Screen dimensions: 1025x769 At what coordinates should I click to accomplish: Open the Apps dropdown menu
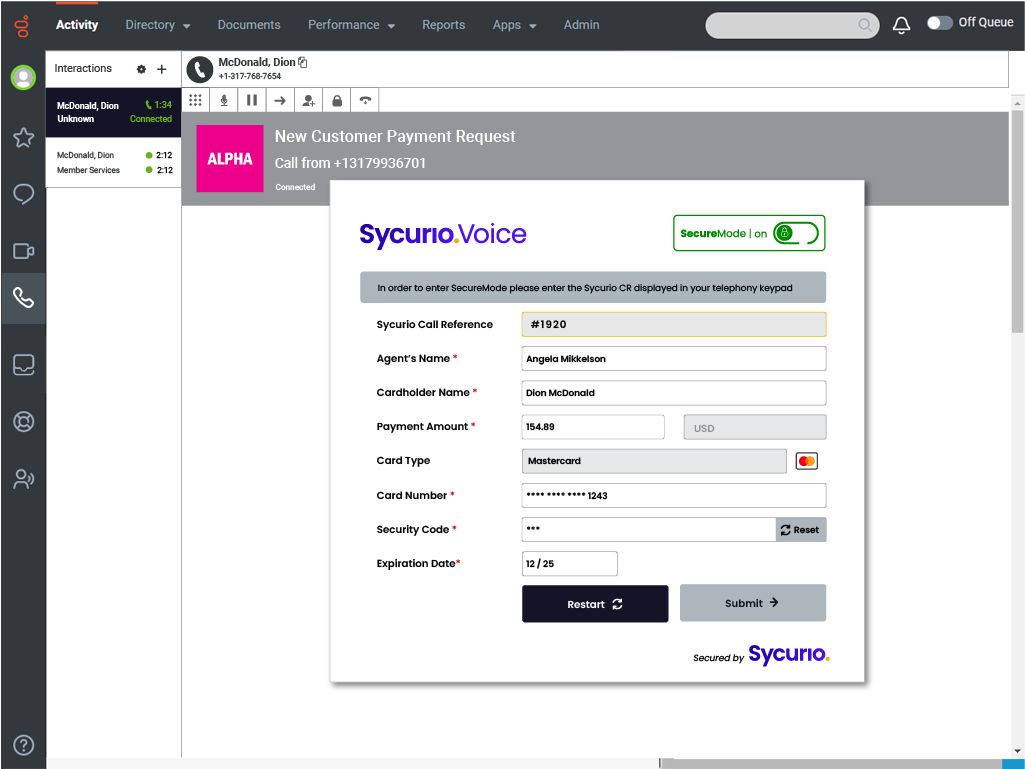[514, 25]
